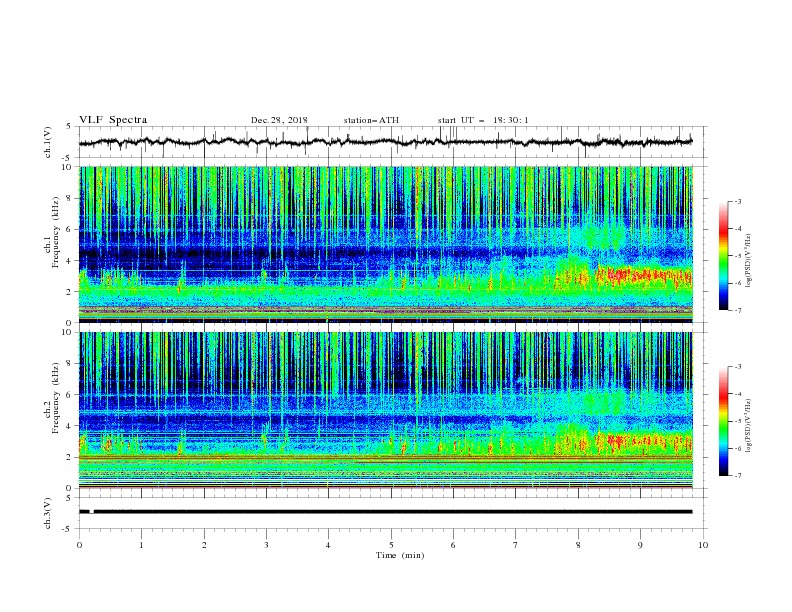Click the date 'Dec. 28, 2018'
The width and height of the screenshot is (792, 612).
[279, 120]
